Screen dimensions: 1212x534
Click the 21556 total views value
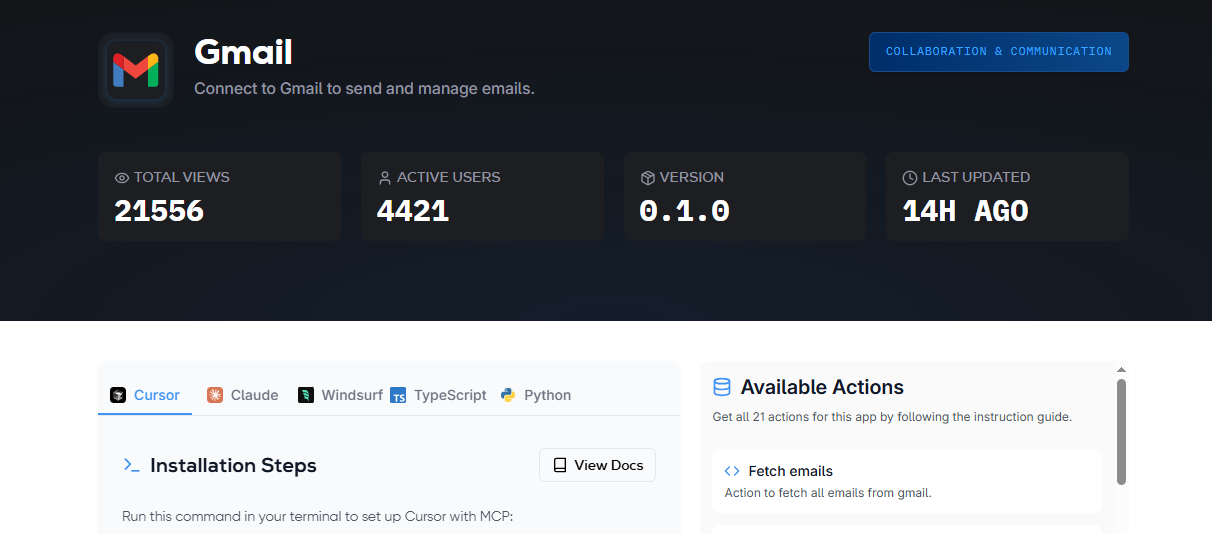click(159, 211)
